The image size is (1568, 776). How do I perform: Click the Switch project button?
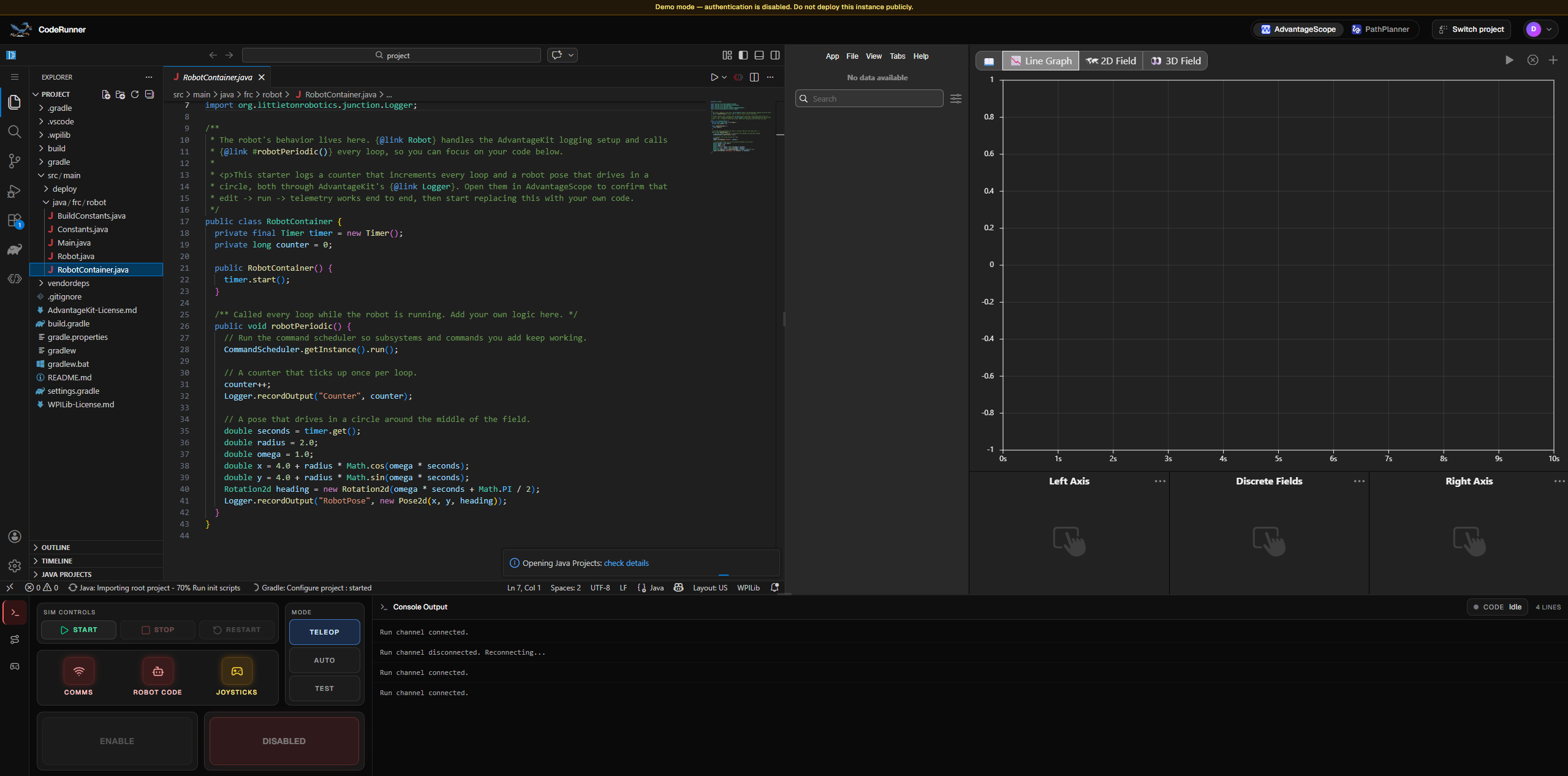point(1472,29)
